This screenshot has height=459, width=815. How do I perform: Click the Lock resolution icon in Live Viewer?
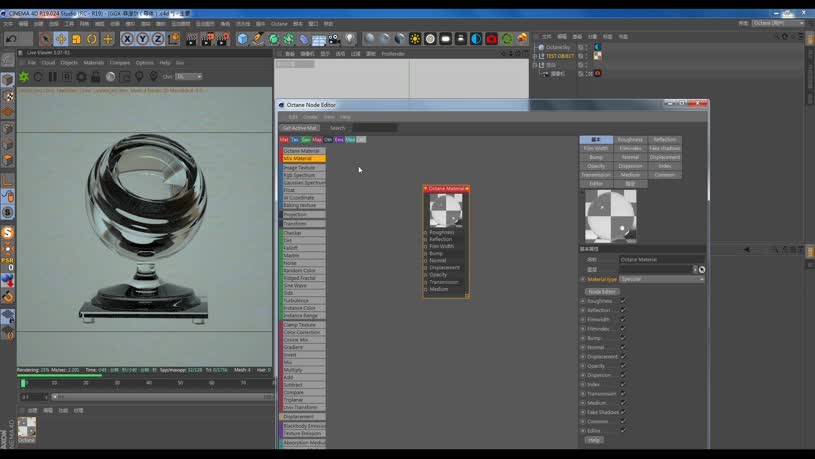96,77
